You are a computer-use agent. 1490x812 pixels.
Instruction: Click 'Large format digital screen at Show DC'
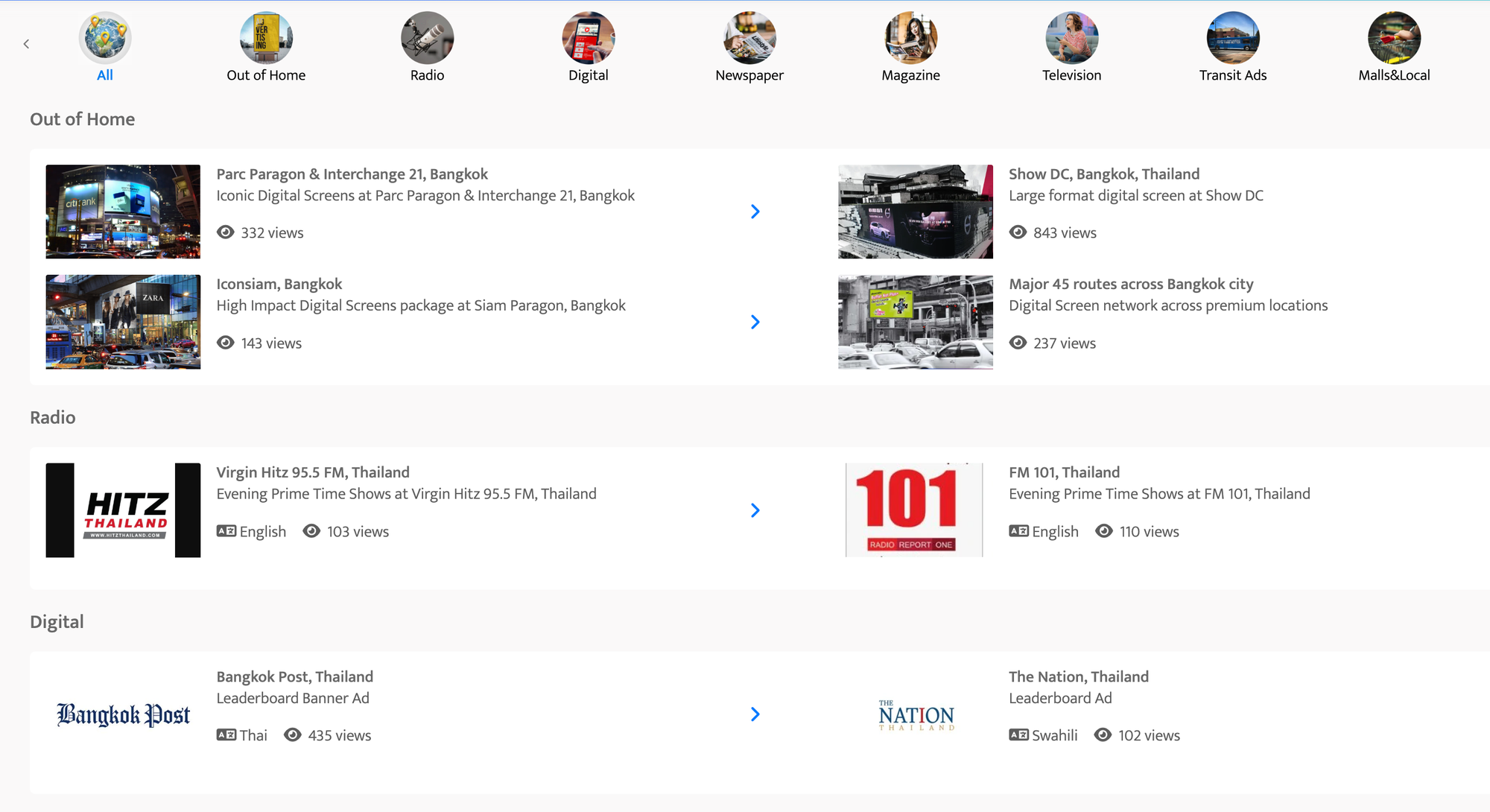1136,196
